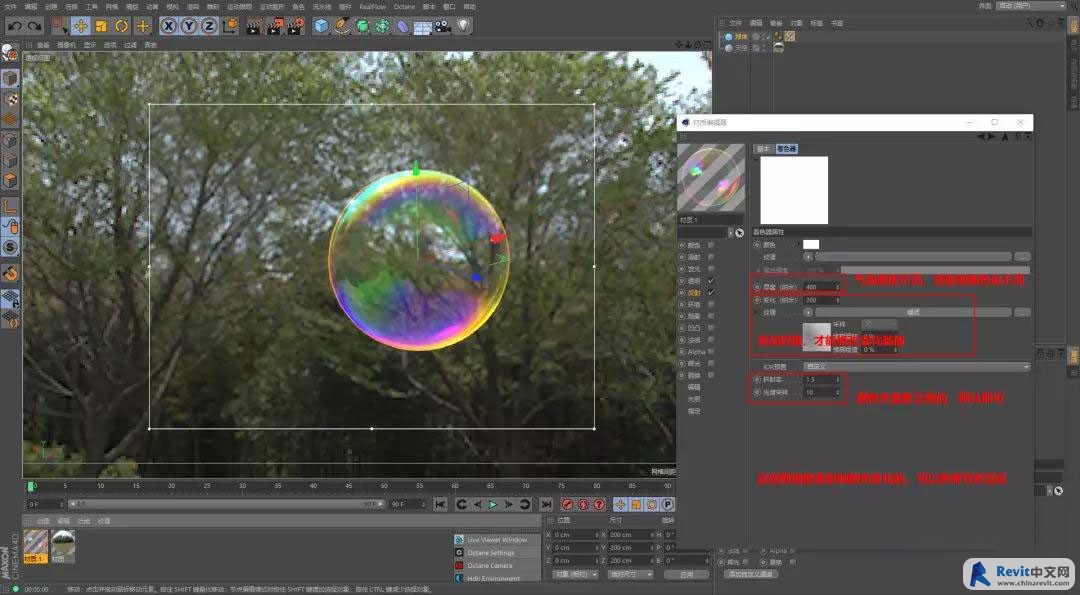Toggle the Y axis lock
This screenshot has width=1080, height=595.
coord(189,26)
